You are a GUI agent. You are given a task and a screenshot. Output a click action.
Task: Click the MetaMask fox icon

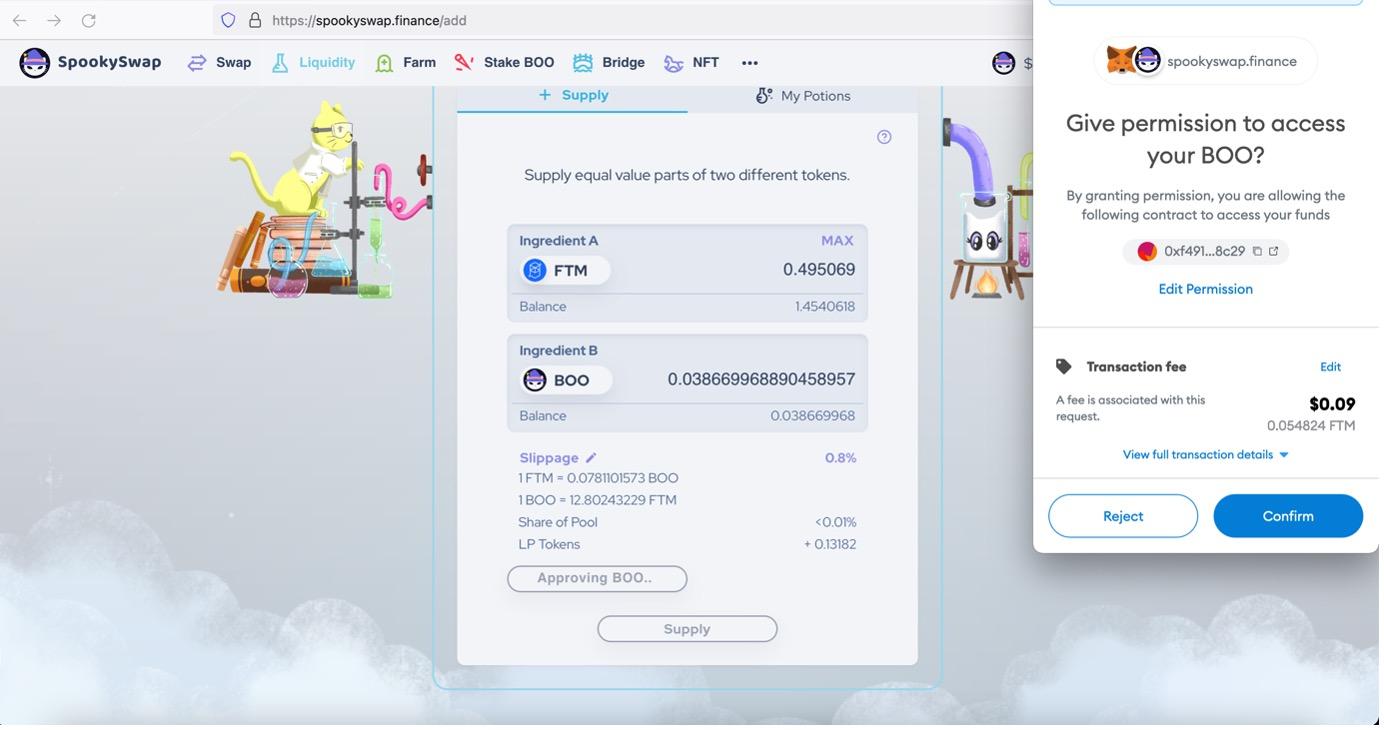coord(1121,61)
